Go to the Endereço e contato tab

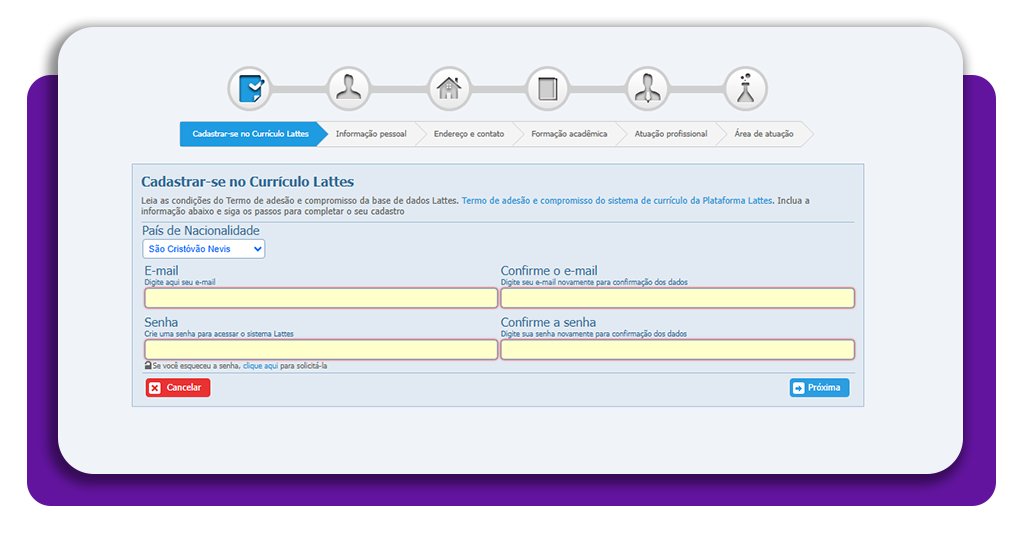click(x=469, y=134)
